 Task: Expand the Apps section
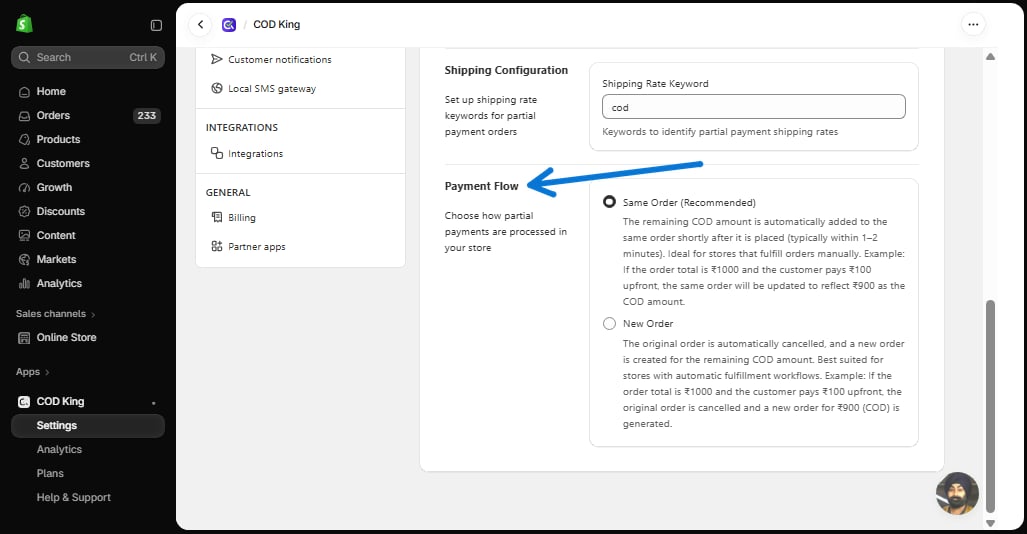click(33, 372)
